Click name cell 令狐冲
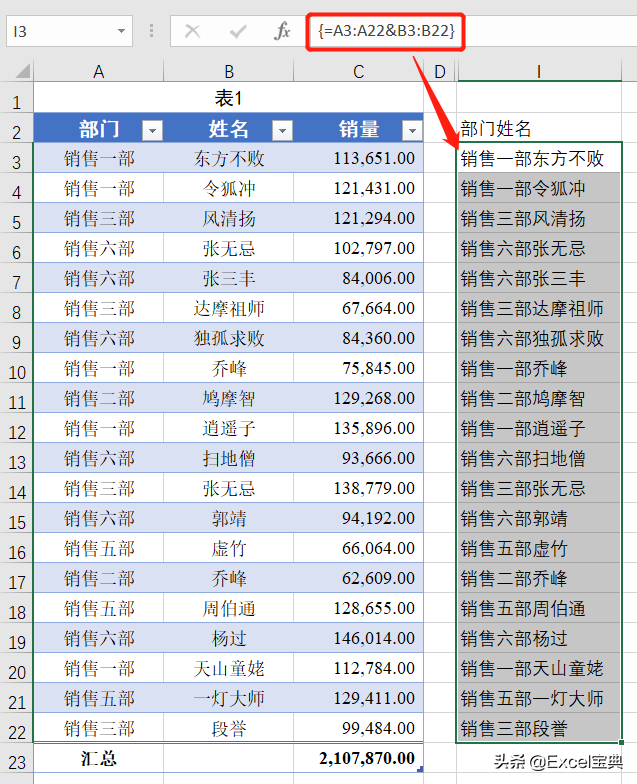Viewport: 637px width, 784px height. [x=228, y=188]
